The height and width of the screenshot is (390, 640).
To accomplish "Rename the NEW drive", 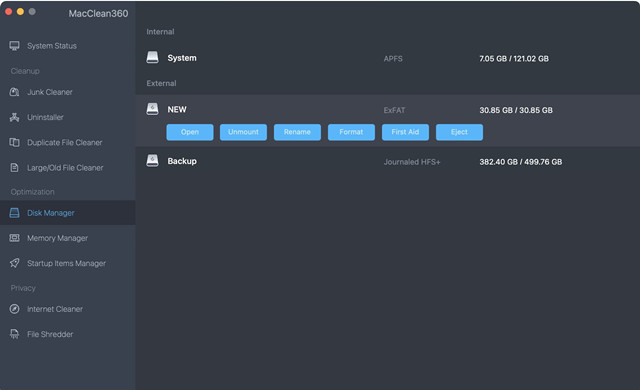I will point(297,132).
